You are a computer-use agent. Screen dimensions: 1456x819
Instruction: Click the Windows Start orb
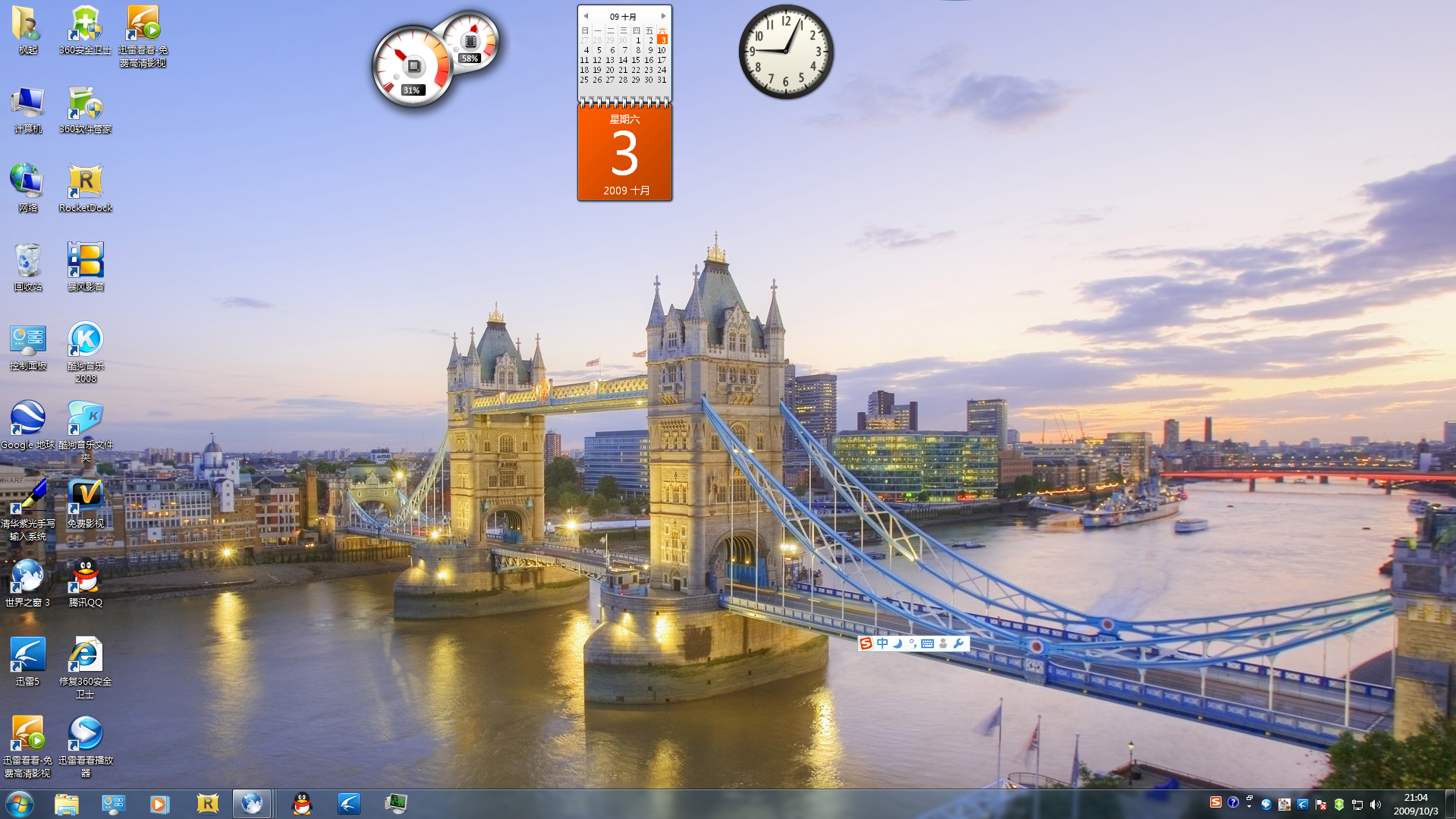[19, 804]
